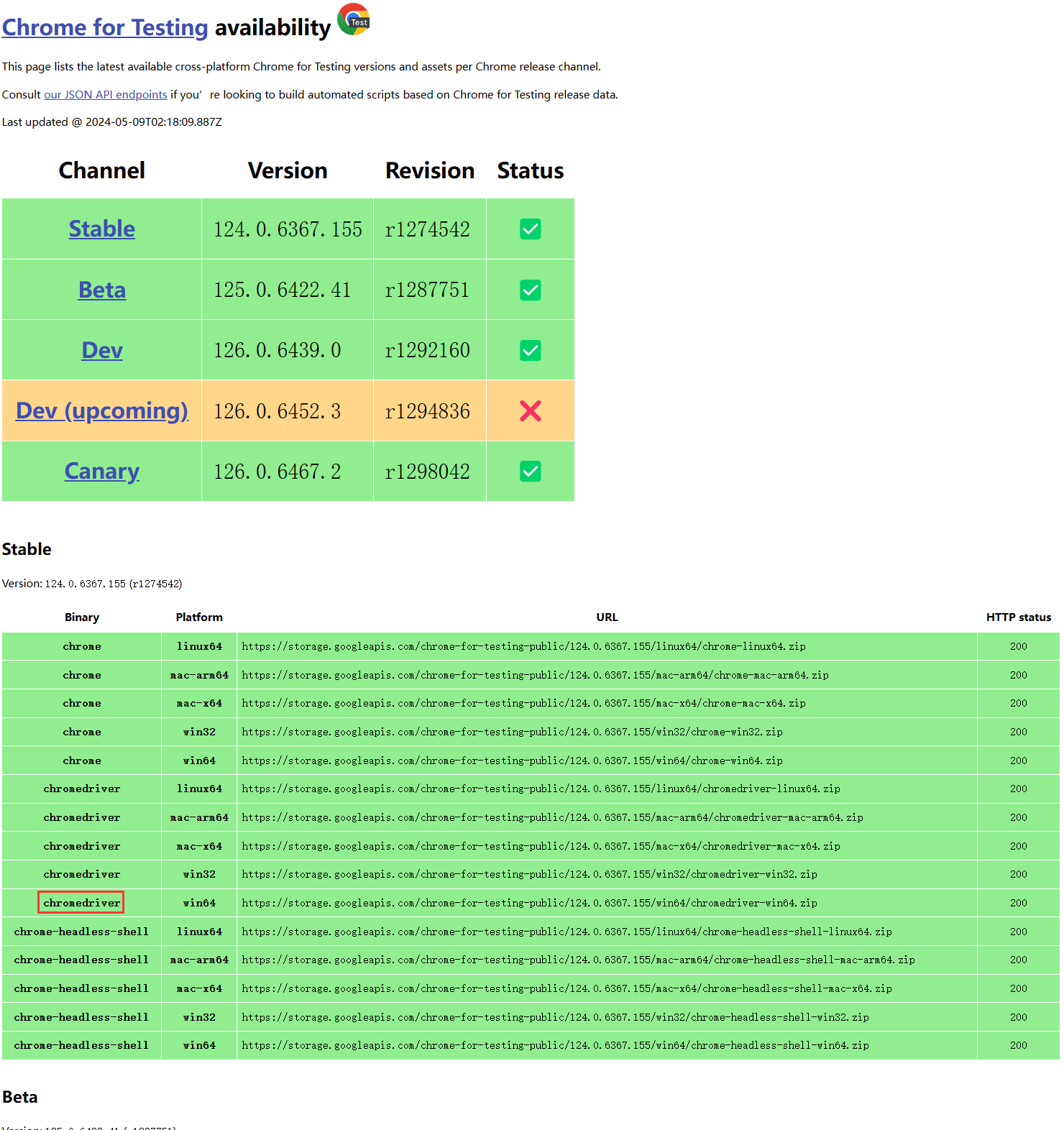Screen dimensions: 1064x1130
Task: Click the chrome-headless-shell-win64.zip URL
Action: click(555, 1045)
